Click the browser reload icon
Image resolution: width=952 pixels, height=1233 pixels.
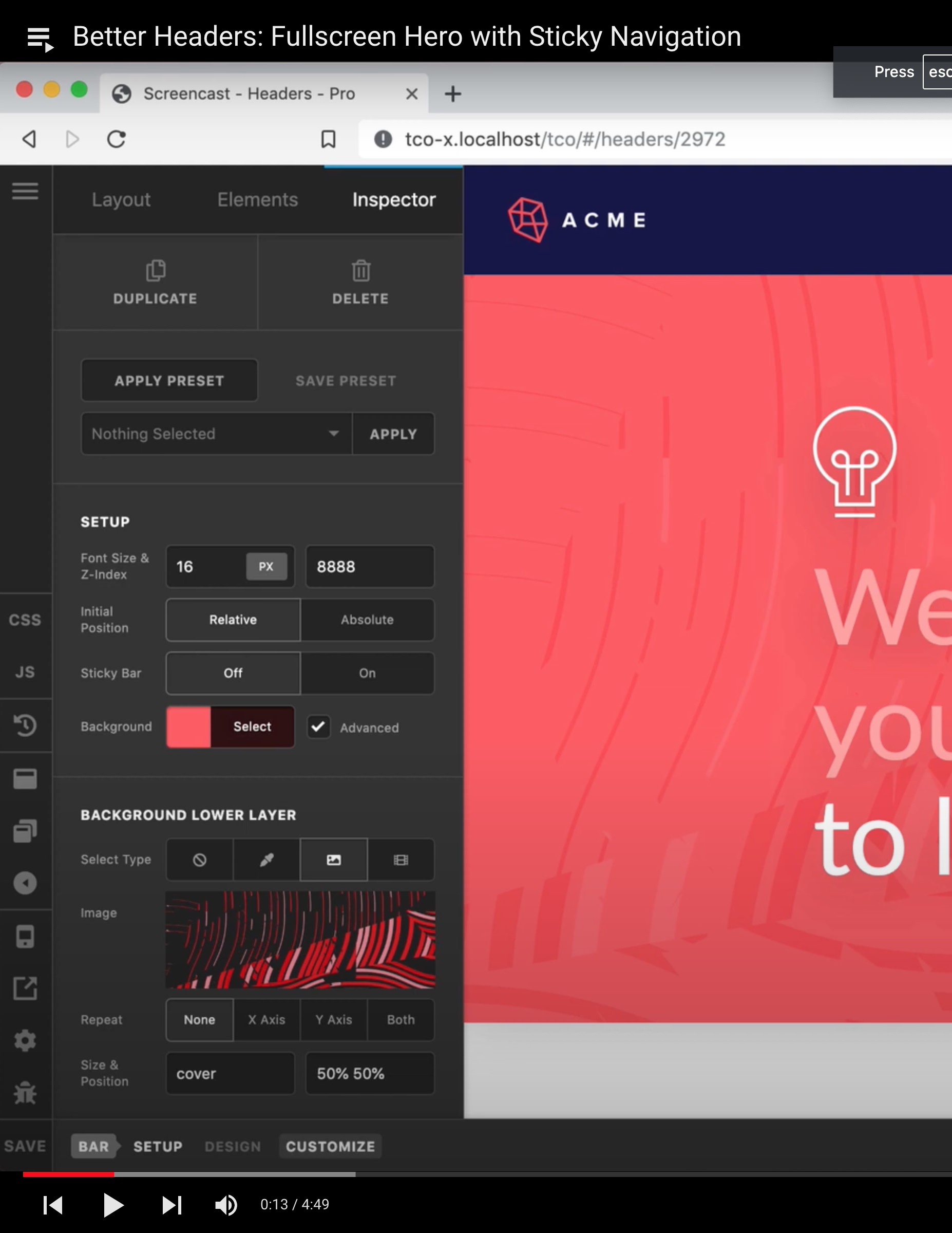pos(116,139)
